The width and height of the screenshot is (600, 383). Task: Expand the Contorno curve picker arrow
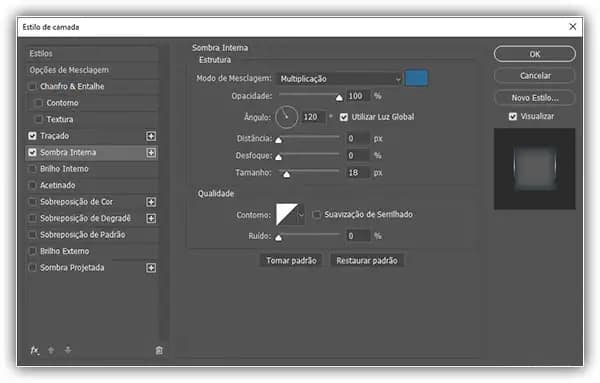(x=301, y=214)
